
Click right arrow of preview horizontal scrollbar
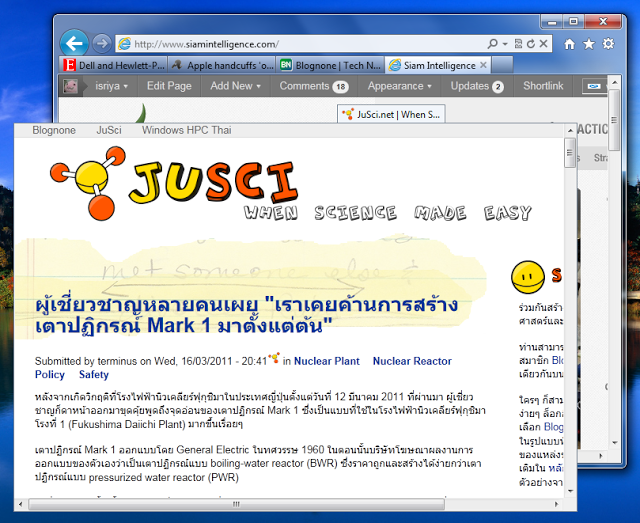556,505
